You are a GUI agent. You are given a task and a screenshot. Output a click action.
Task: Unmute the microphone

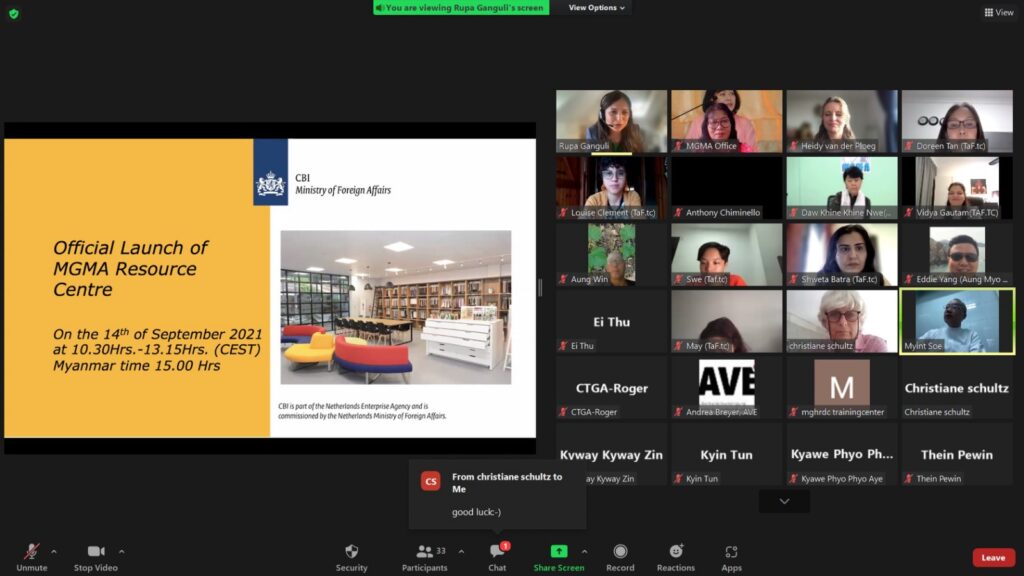coord(31,558)
